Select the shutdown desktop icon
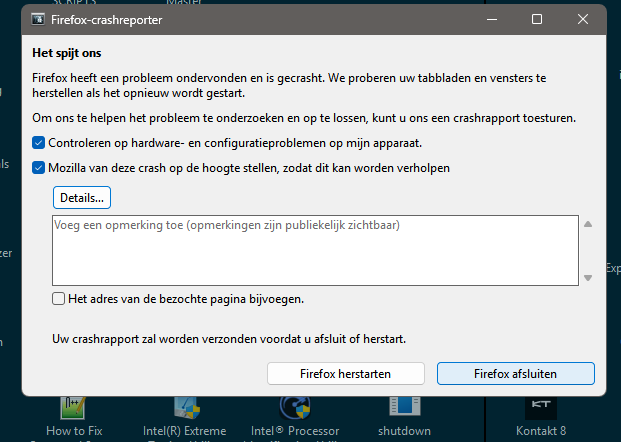This screenshot has height=442, width=621. click(404, 406)
